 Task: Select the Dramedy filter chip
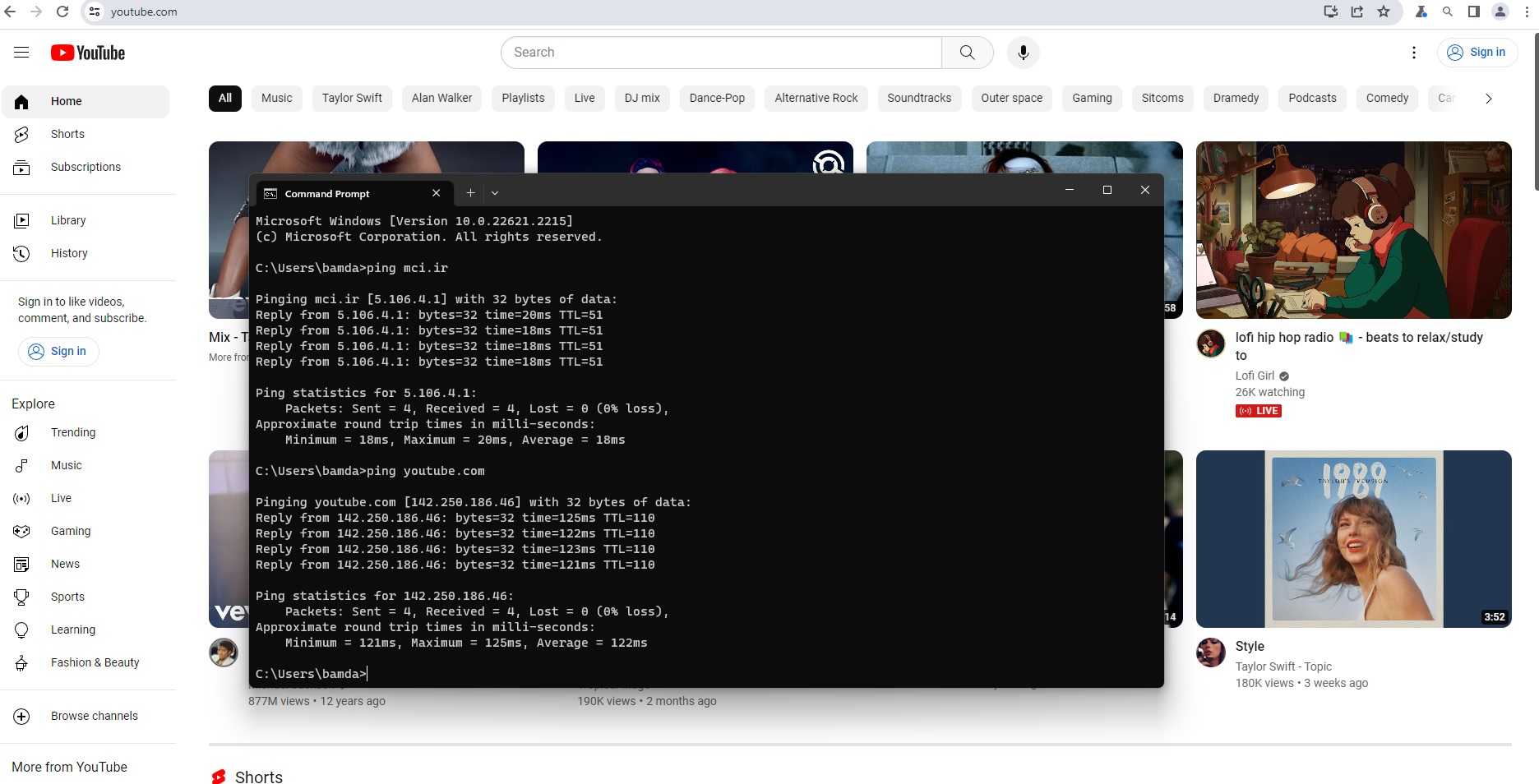pyautogui.click(x=1236, y=98)
